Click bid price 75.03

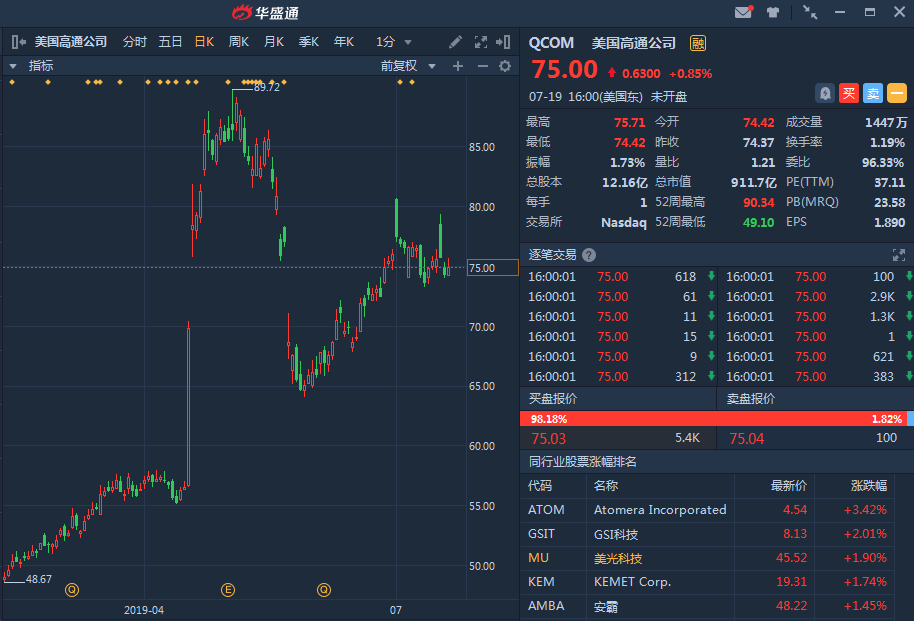pyautogui.click(x=549, y=438)
